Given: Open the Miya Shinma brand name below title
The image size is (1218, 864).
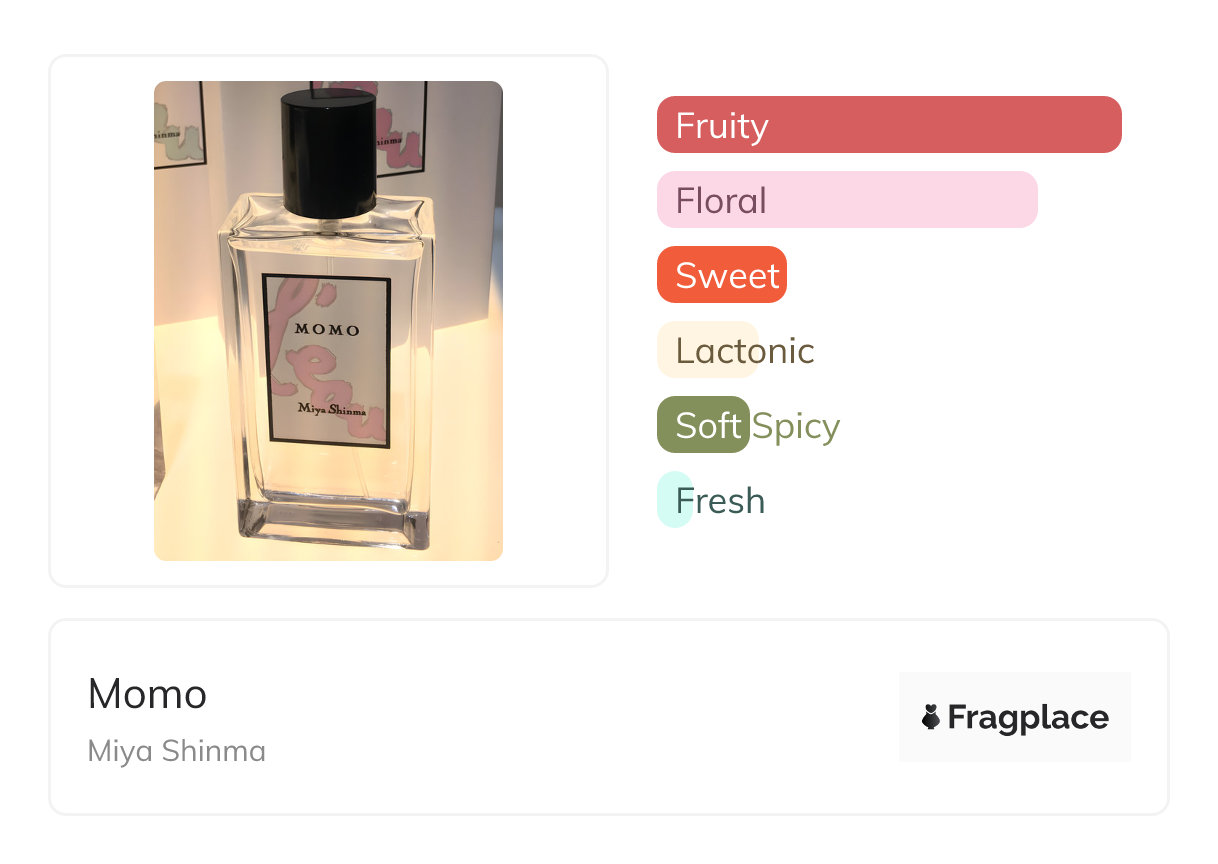Looking at the screenshot, I should click(176, 751).
